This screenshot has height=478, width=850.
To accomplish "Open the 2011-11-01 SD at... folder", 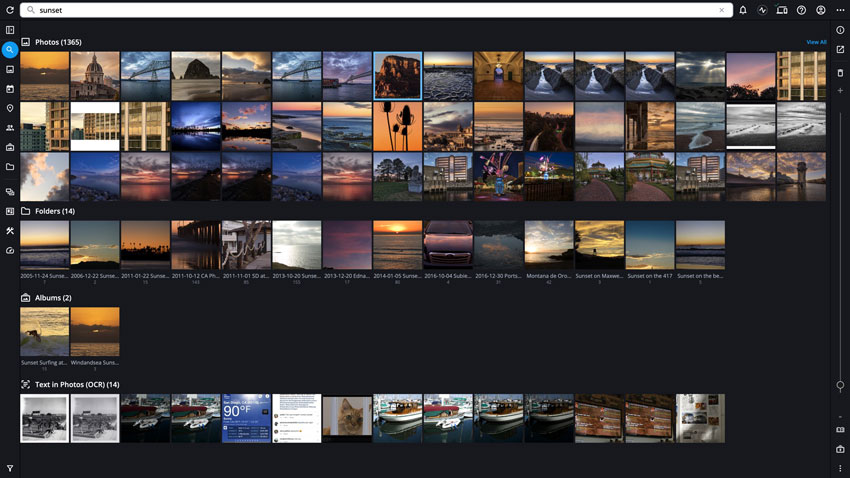I will pos(246,245).
